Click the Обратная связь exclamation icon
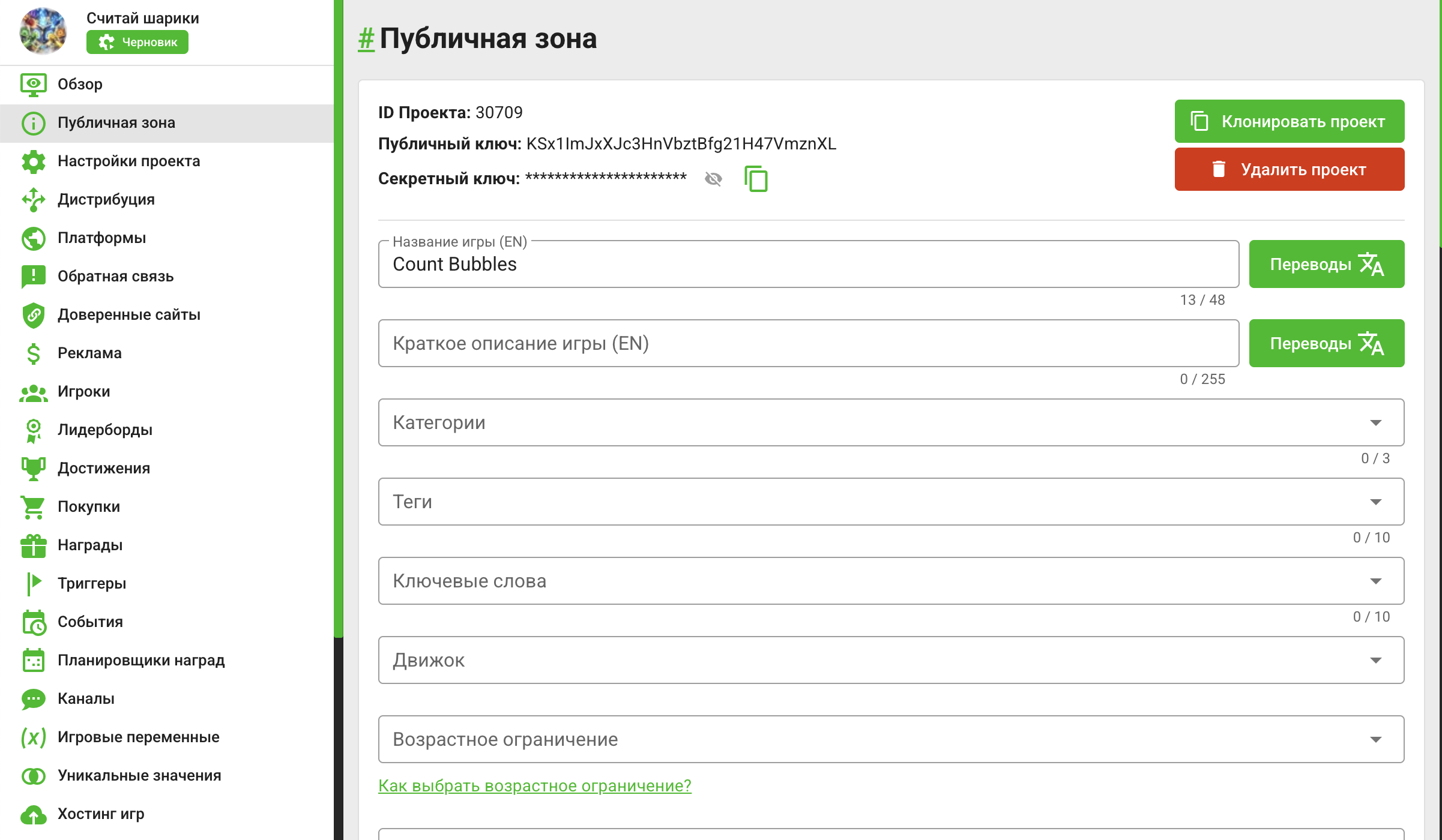Viewport: 1442px width, 840px height. (x=34, y=277)
